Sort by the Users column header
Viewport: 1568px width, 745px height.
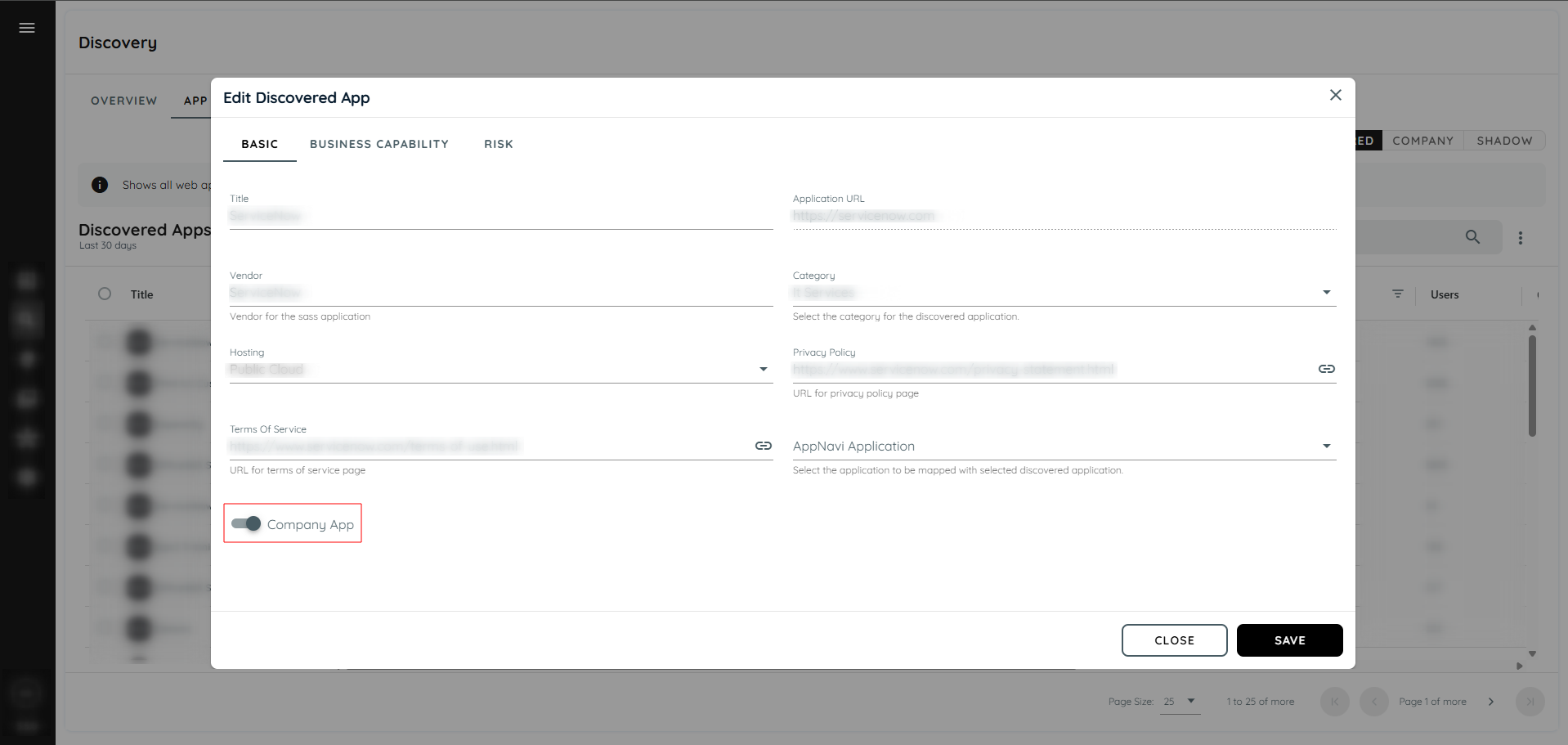[1445, 295]
